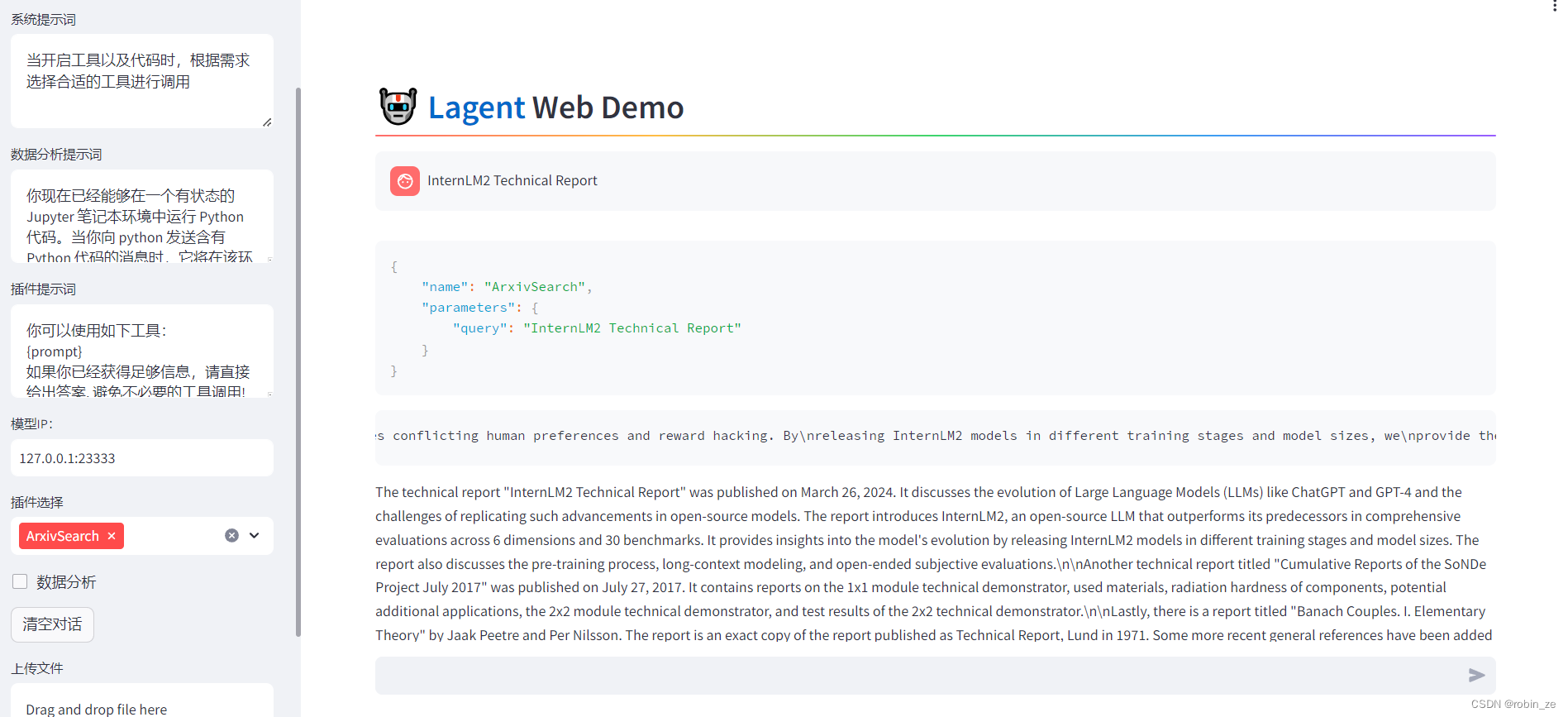Click into the 数据分析提示词 text area
Viewport: 1568px width, 717px height.
coord(142,217)
